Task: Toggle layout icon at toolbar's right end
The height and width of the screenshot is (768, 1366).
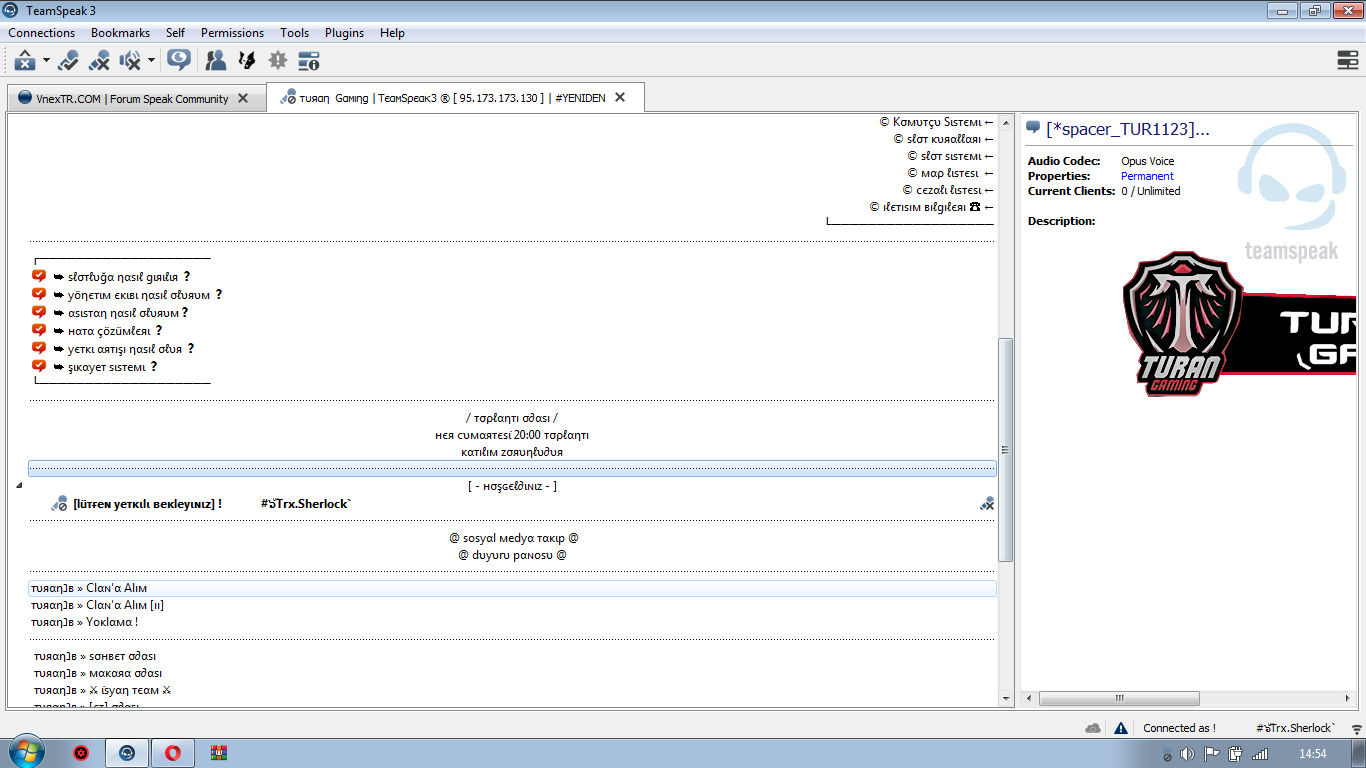Action: (1347, 61)
